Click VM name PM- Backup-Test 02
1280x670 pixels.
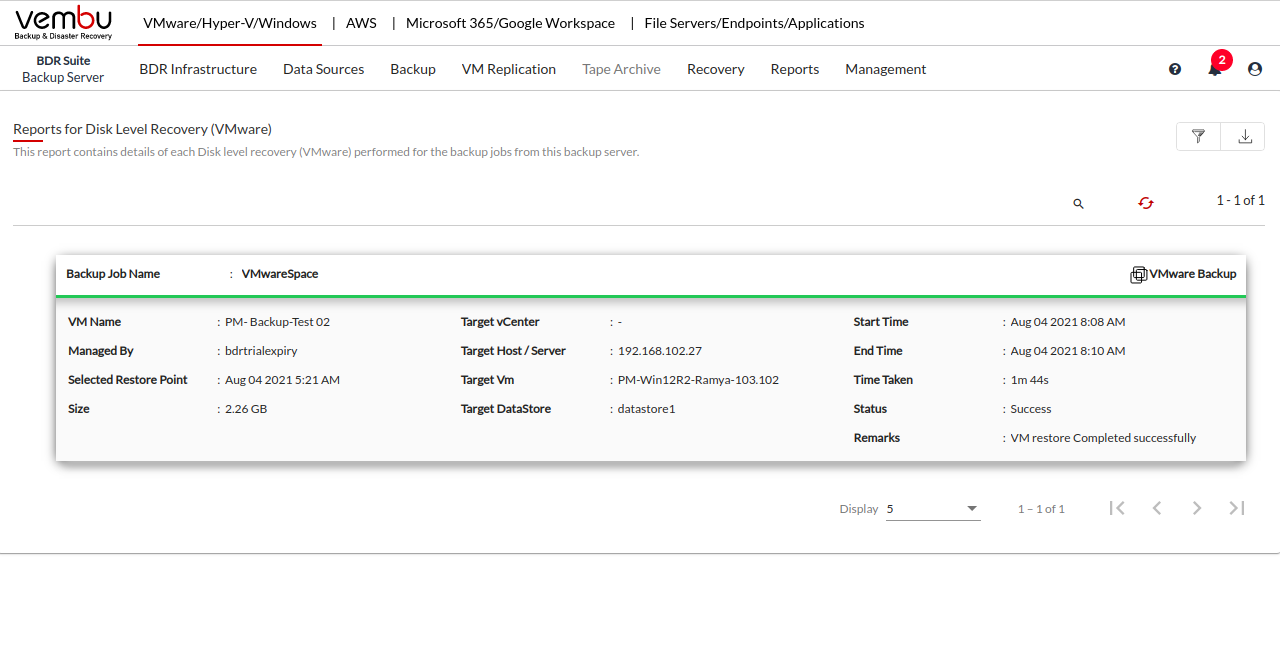pos(277,322)
